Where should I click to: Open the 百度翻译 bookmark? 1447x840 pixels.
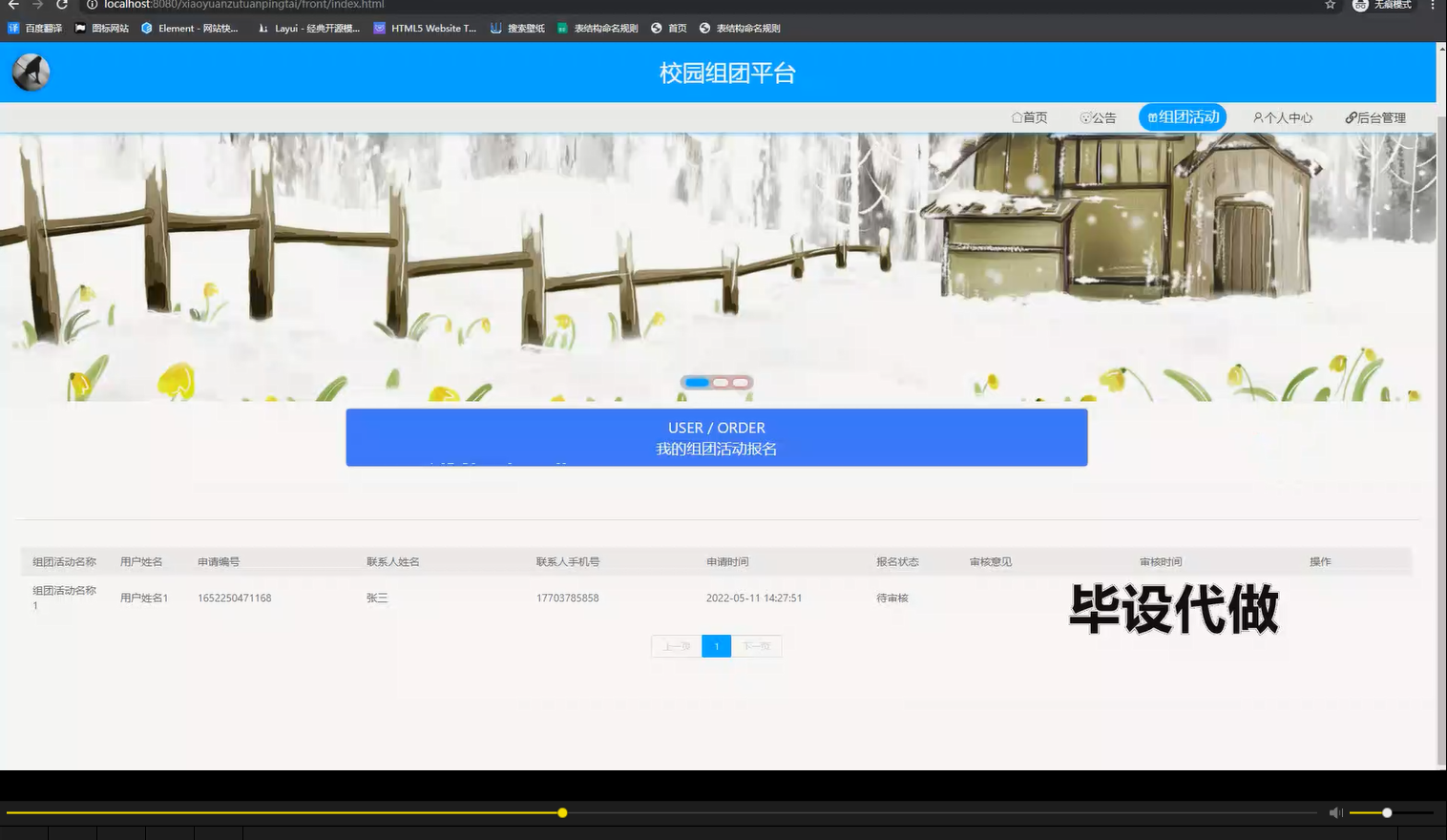(x=35, y=29)
